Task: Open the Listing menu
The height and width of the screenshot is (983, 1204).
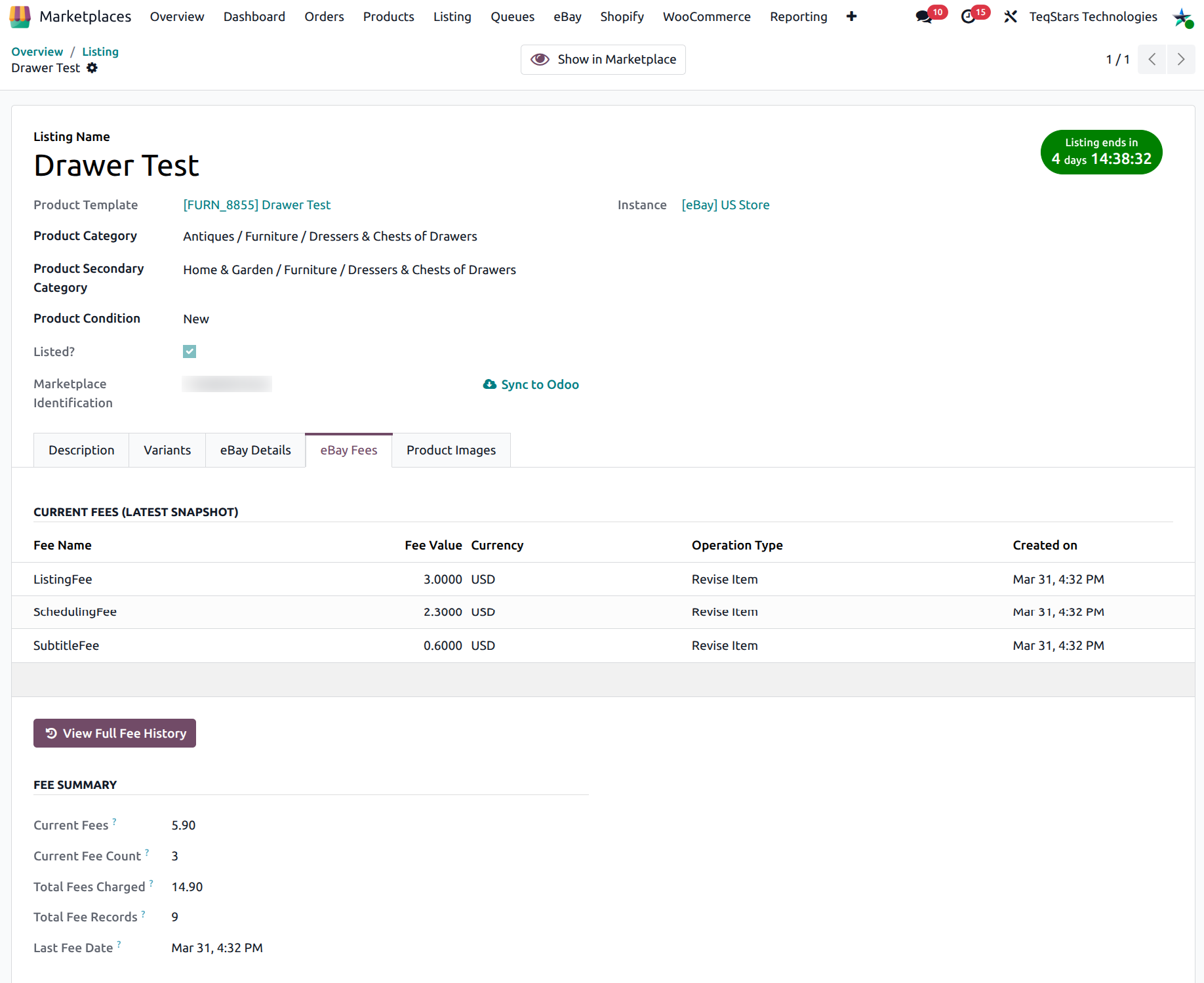Action: coord(452,16)
